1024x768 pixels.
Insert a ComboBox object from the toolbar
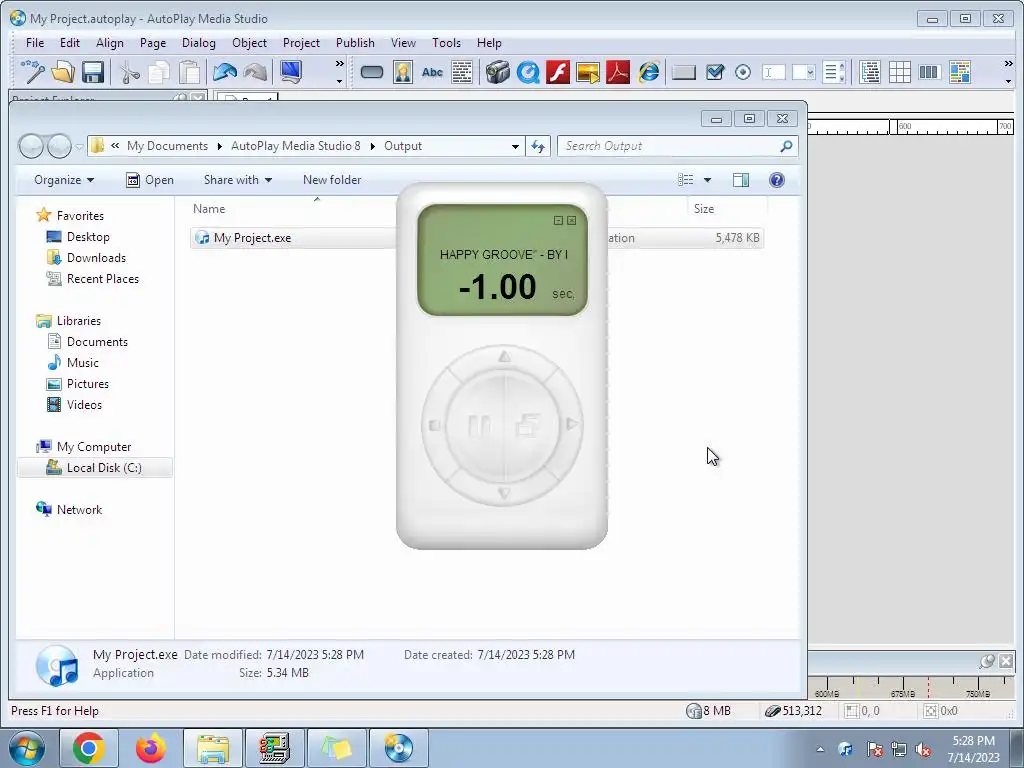pyautogui.click(x=803, y=72)
